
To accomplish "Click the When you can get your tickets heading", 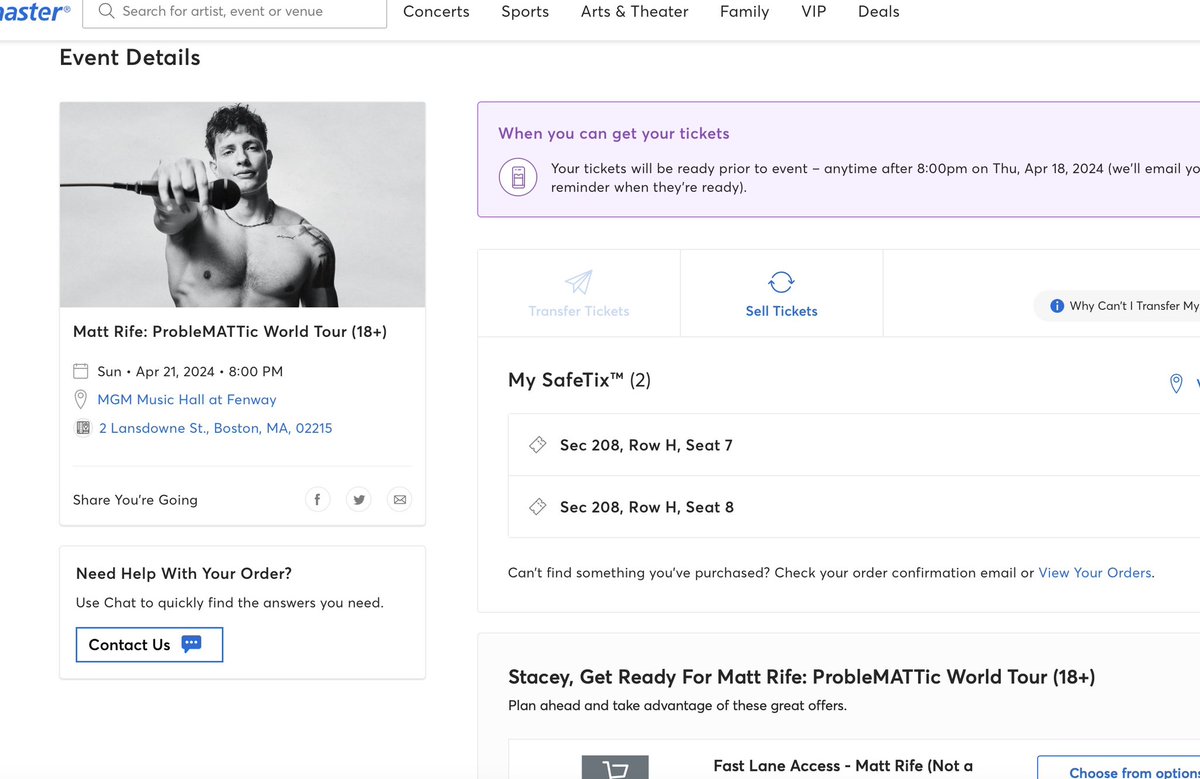I will coord(614,133).
